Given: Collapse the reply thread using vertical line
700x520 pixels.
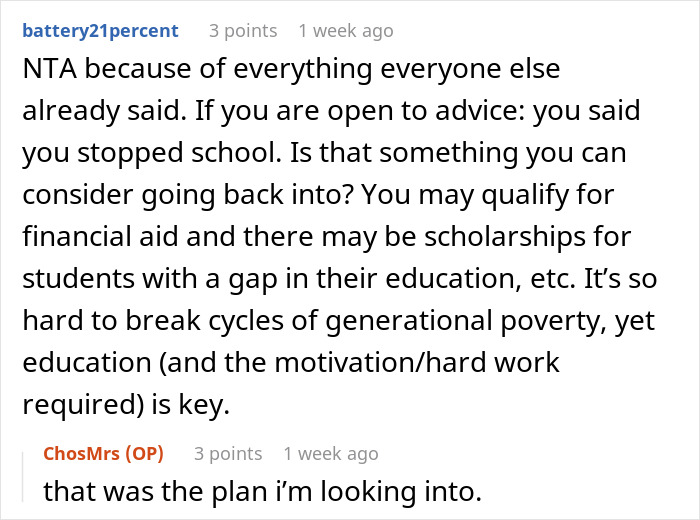Looking at the screenshot, I should coord(23,477).
